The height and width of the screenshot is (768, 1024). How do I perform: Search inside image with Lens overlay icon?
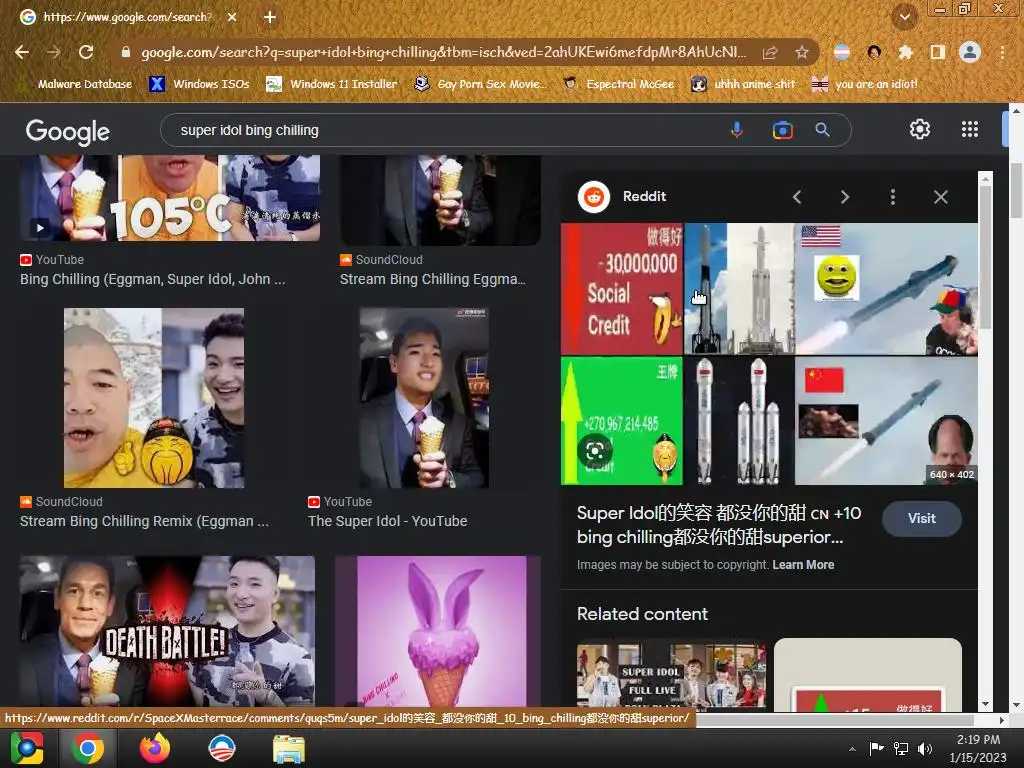594,451
